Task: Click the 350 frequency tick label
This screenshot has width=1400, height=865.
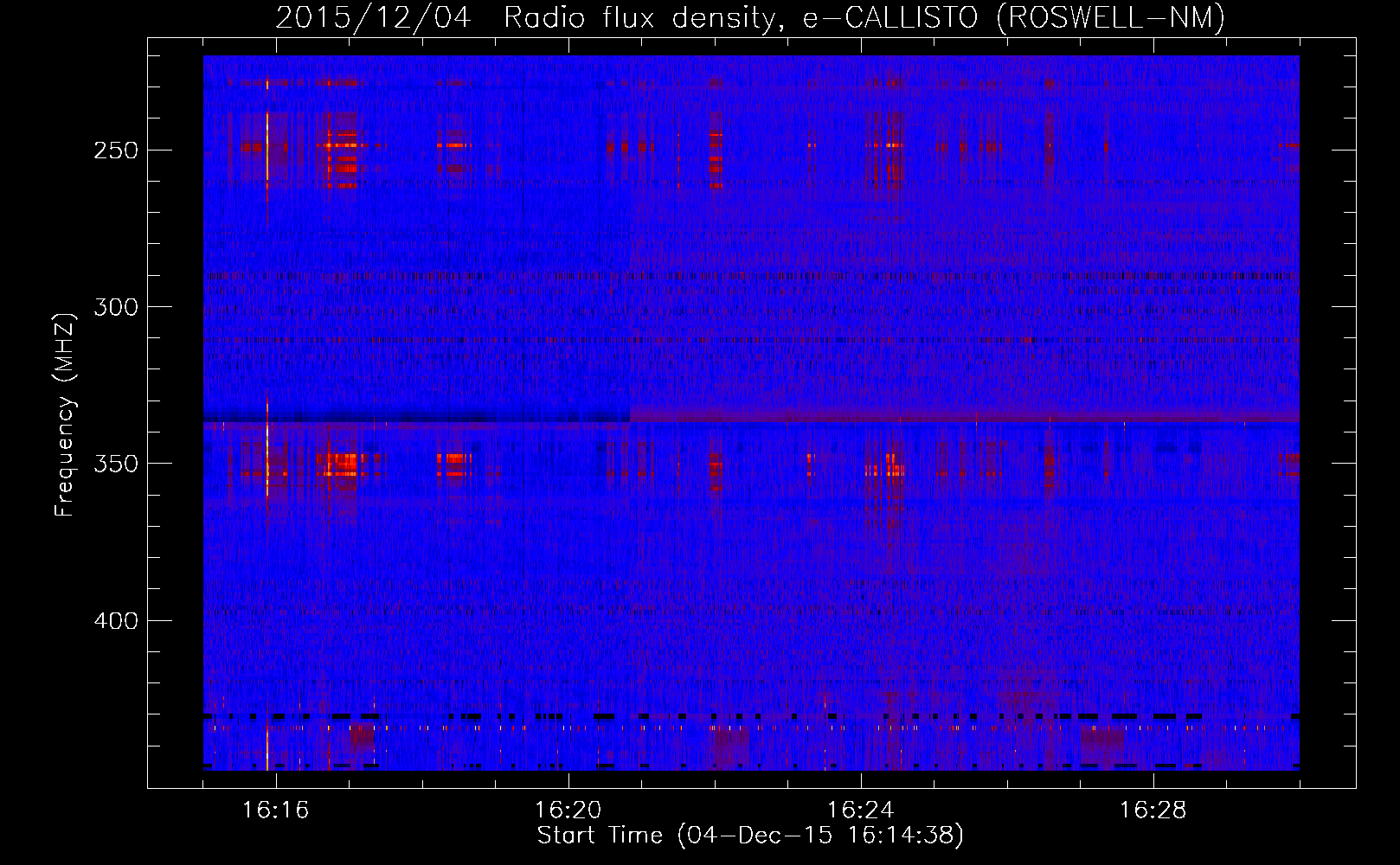Action: (116, 465)
